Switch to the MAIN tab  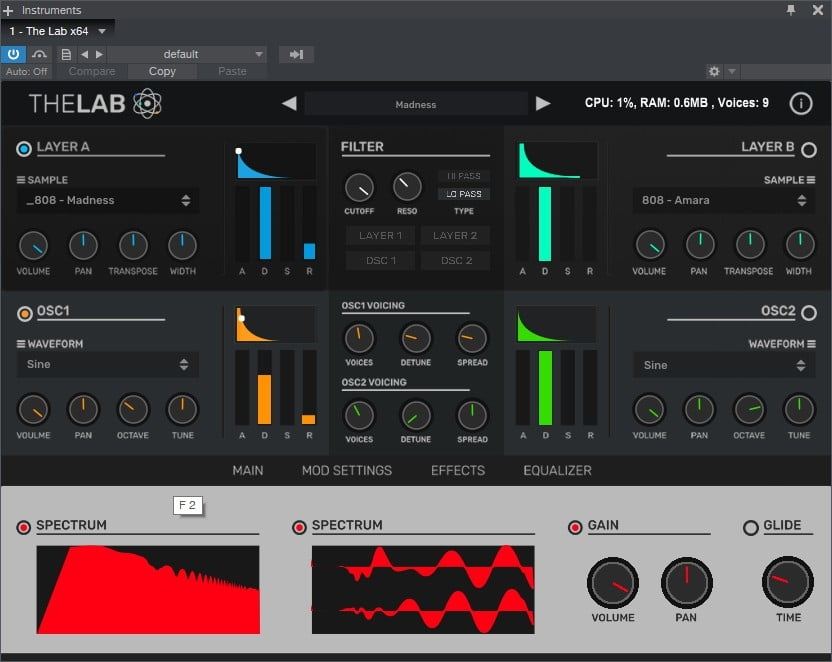(248, 471)
